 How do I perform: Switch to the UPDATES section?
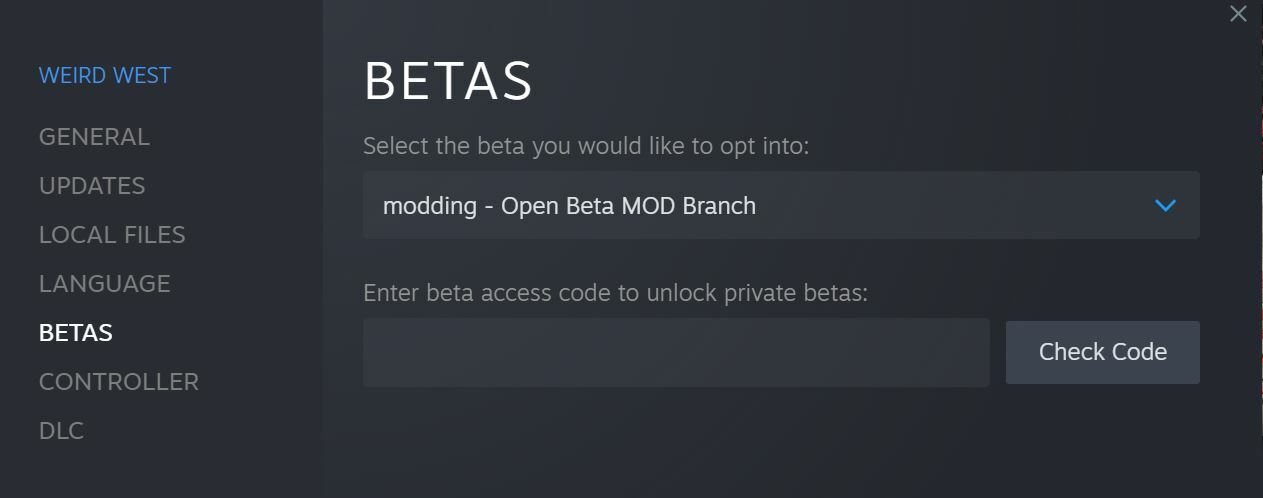[92, 186]
